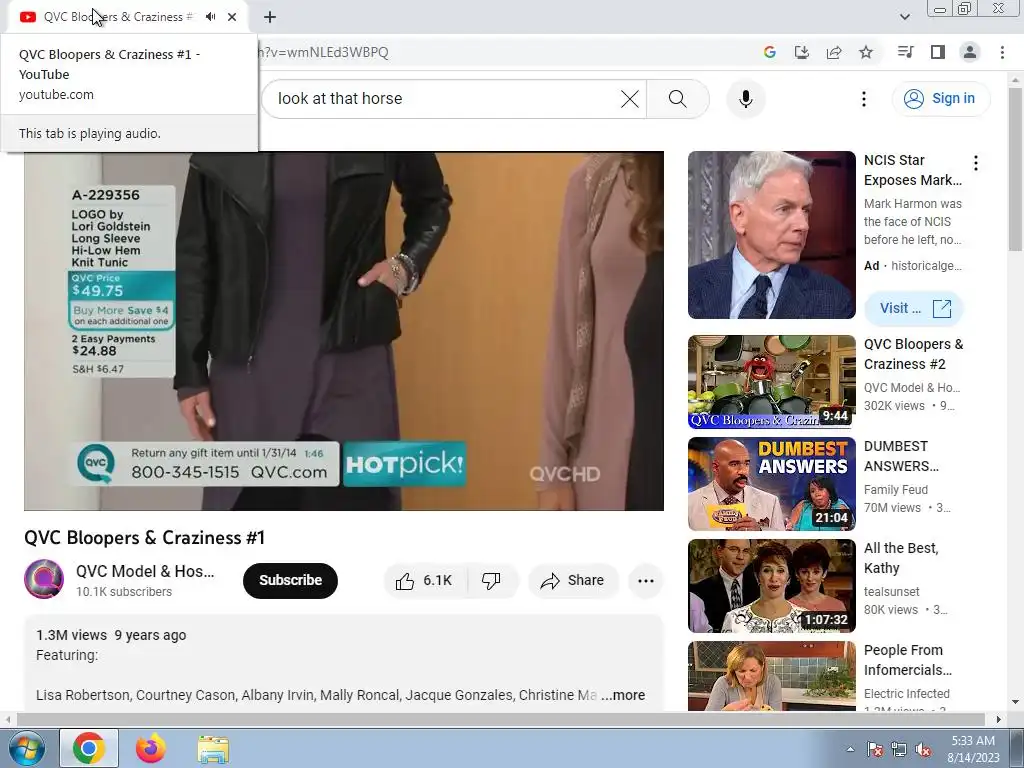Screen dimensions: 1024x768
Task: Click the vertical scrollbar down arrow
Action: coord(1015,703)
